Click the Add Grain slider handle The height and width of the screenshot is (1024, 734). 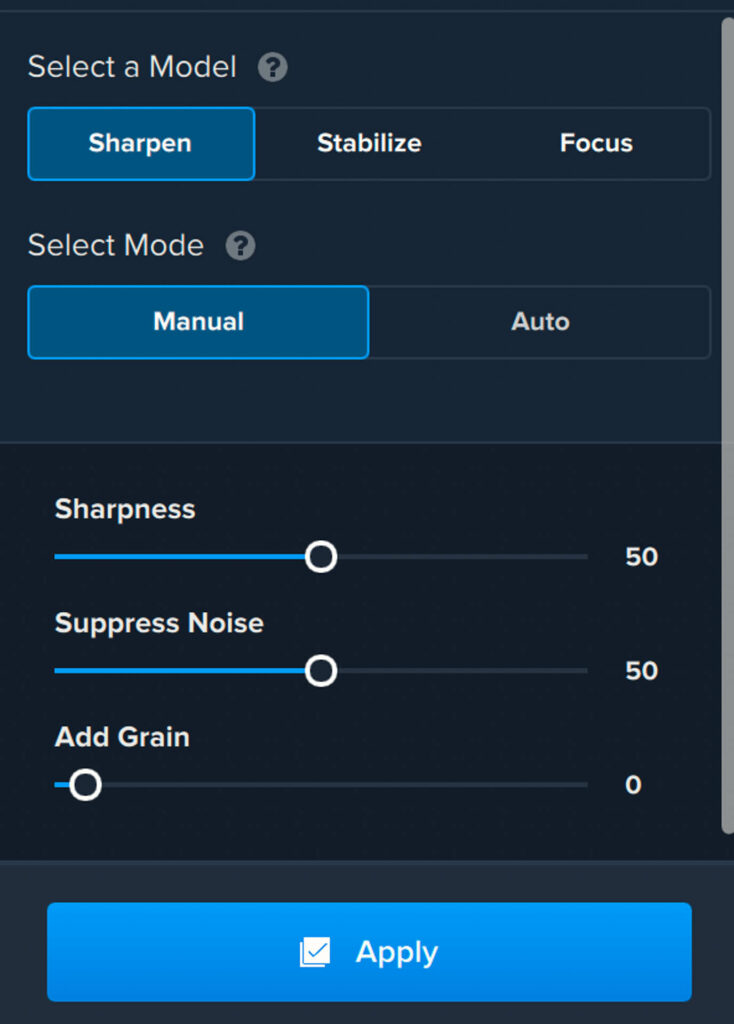[x=85, y=784]
